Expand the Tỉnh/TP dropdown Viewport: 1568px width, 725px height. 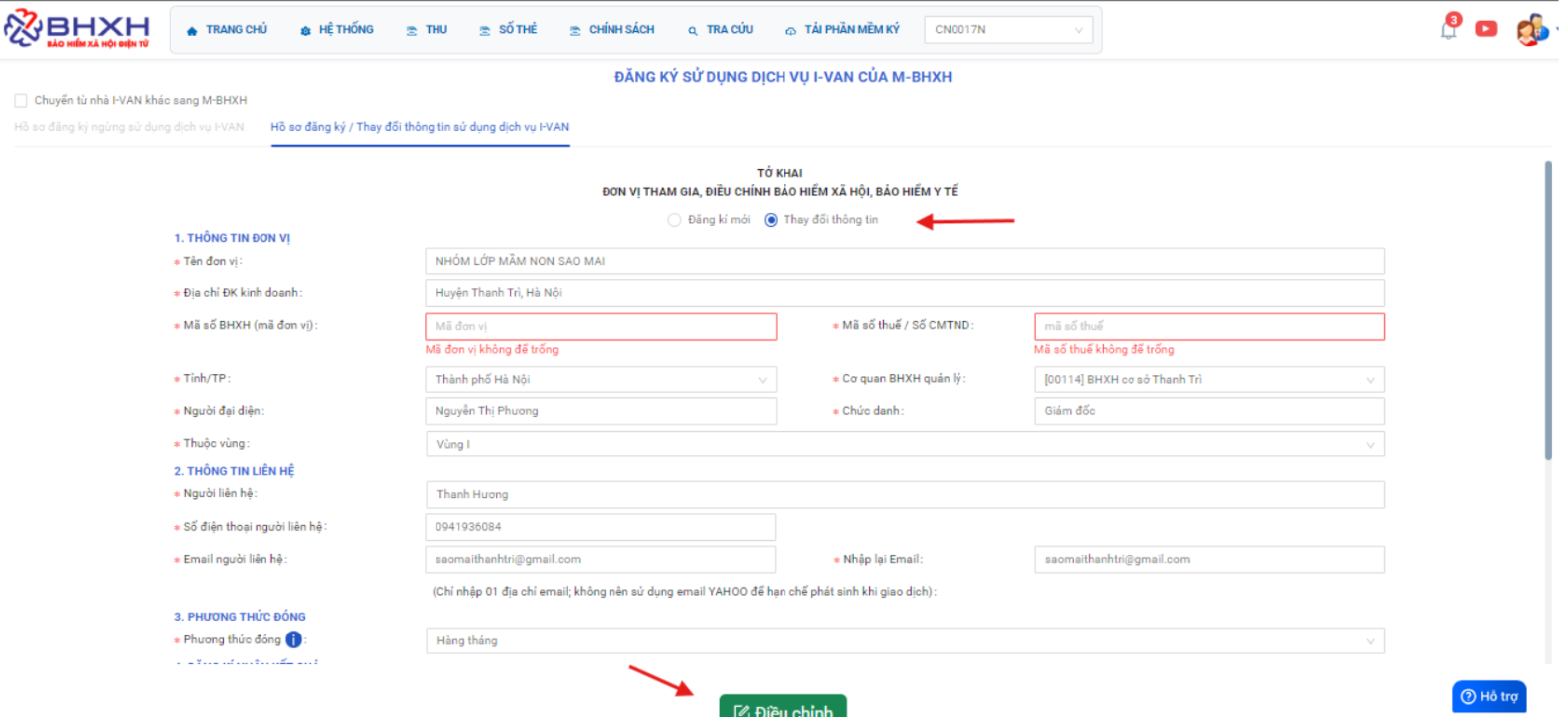pyautogui.click(x=600, y=380)
